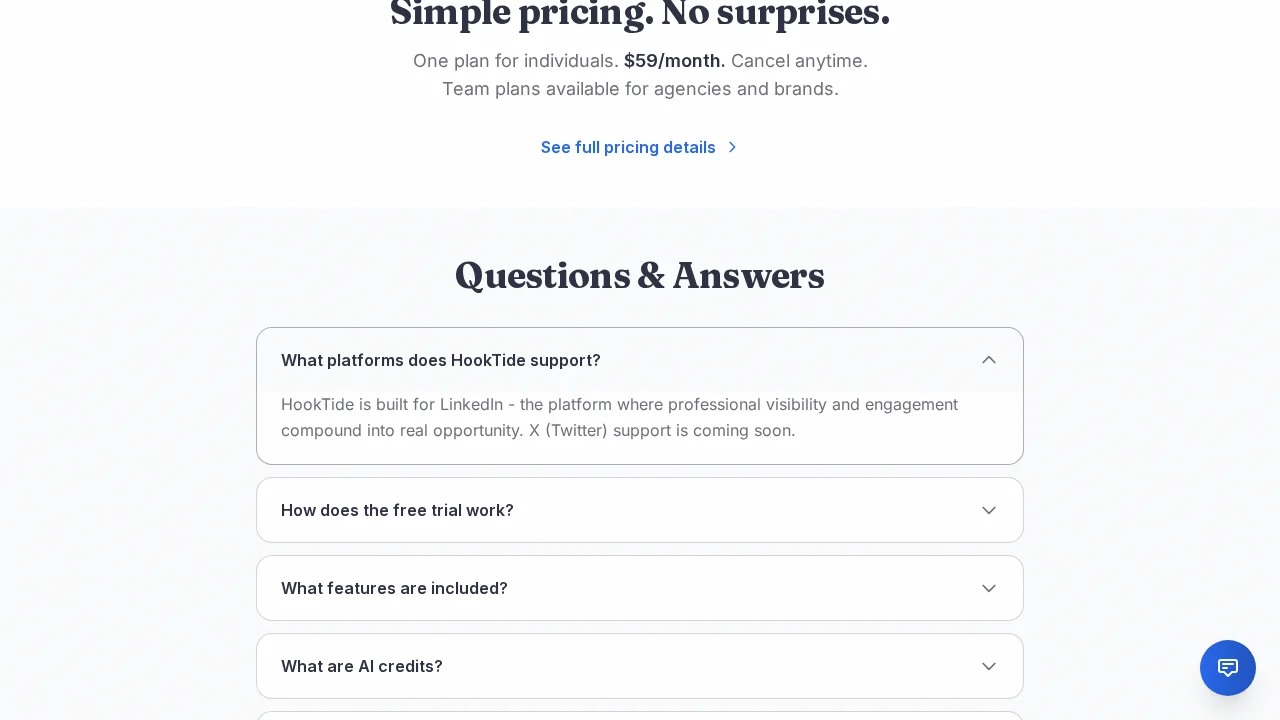Select "What are AI credits?" question
The image size is (1280, 720).
362,666
